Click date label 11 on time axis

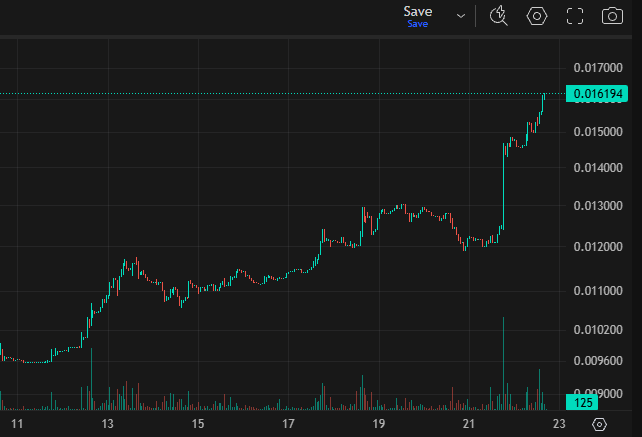click(x=17, y=423)
